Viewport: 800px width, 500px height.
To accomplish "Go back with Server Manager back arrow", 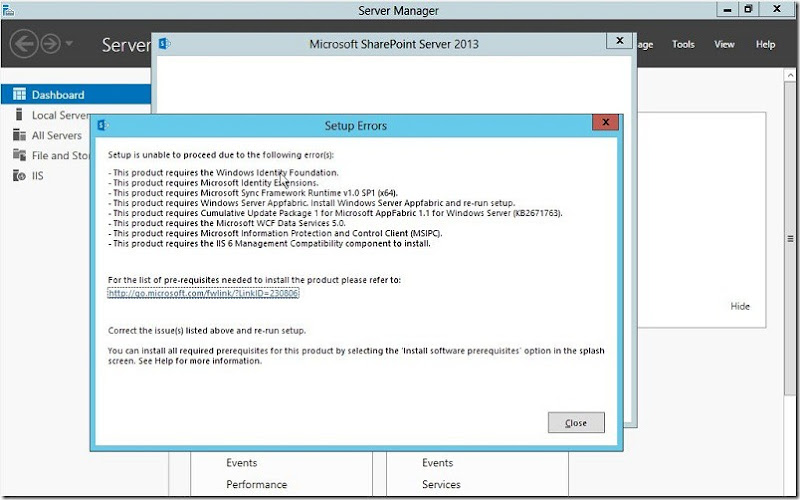I will point(24,44).
